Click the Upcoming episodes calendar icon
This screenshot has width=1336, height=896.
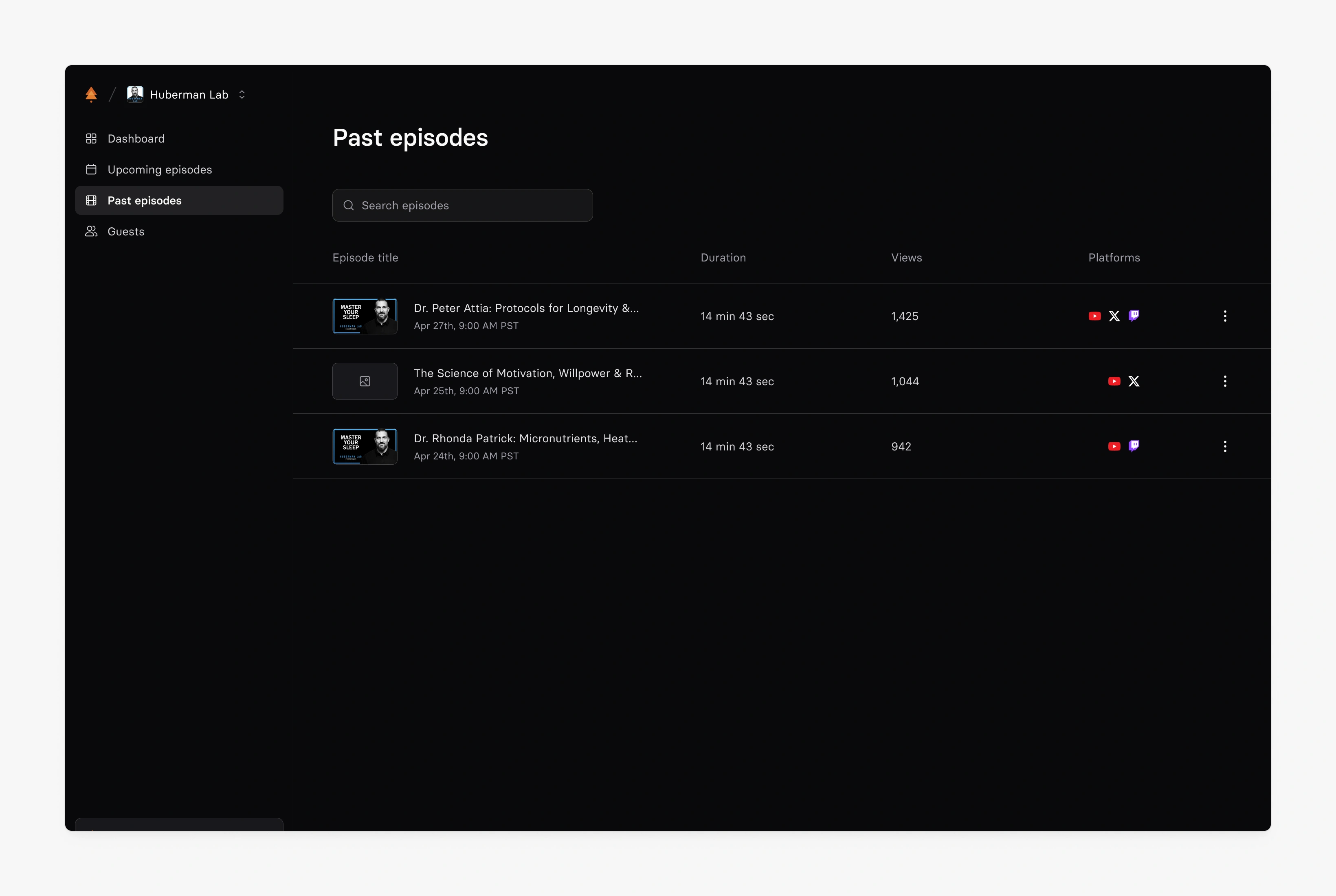coord(91,170)
